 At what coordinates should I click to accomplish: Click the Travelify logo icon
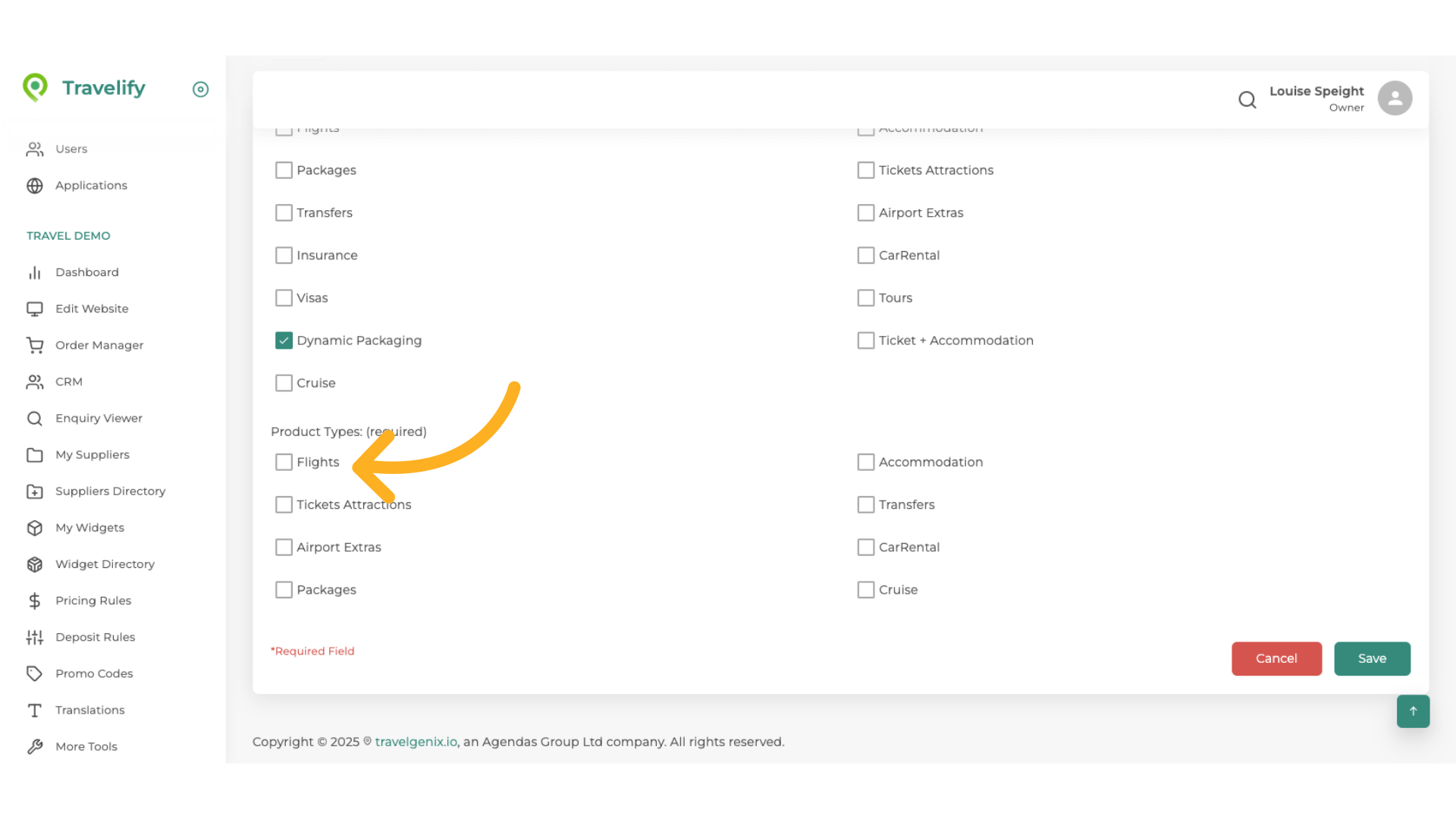click(35, 88)
